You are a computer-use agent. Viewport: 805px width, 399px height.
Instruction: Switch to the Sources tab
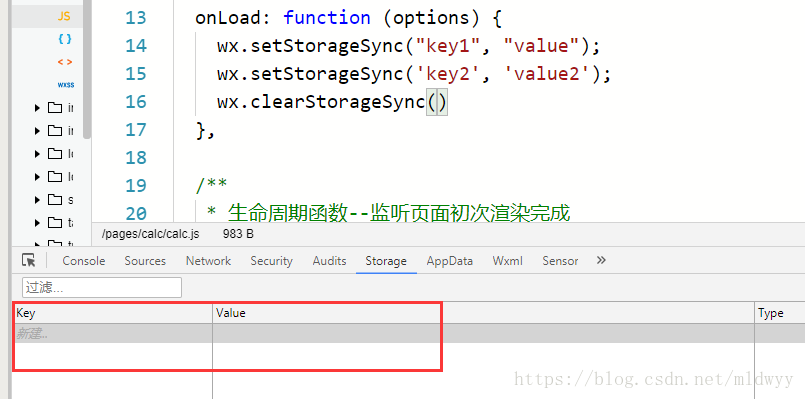pos(145,261)
